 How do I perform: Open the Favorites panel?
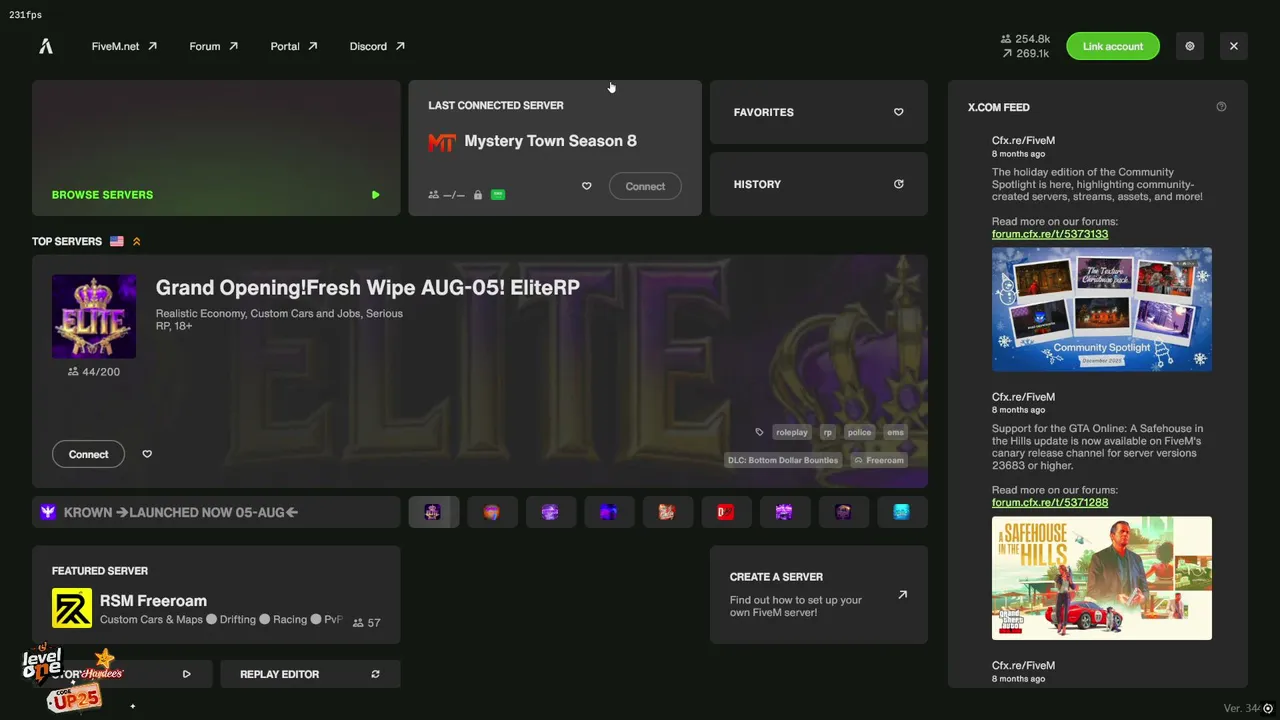819,112
